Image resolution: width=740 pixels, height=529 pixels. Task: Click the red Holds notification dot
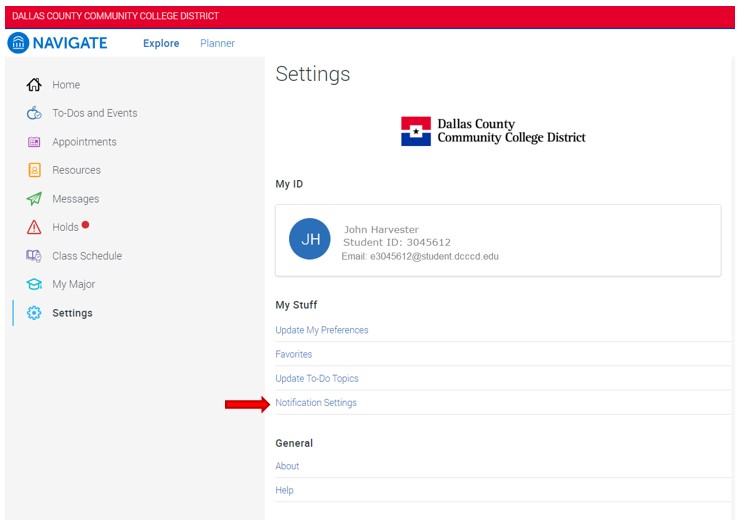click(85, 225)
